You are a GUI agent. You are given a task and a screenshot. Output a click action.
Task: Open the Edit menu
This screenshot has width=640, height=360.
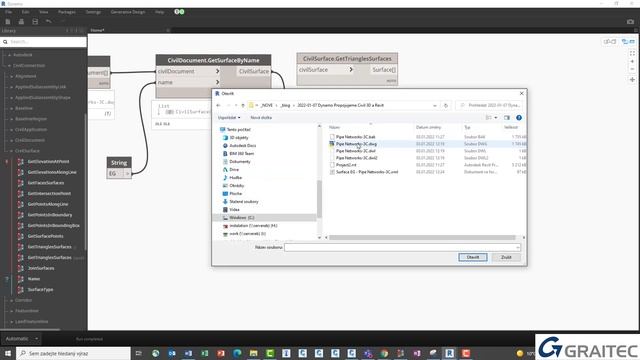click(25, 12)
